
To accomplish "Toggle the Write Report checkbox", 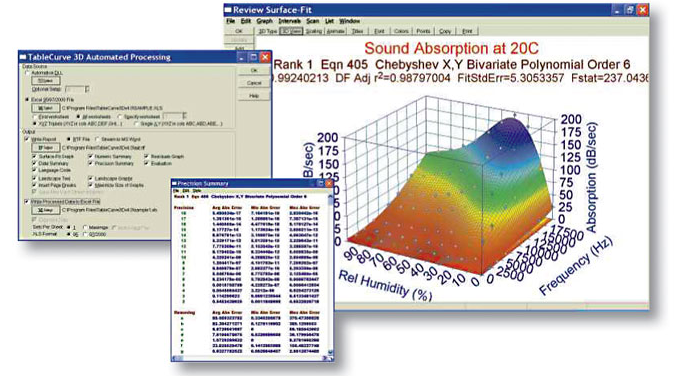I will (x=27, y=139).
